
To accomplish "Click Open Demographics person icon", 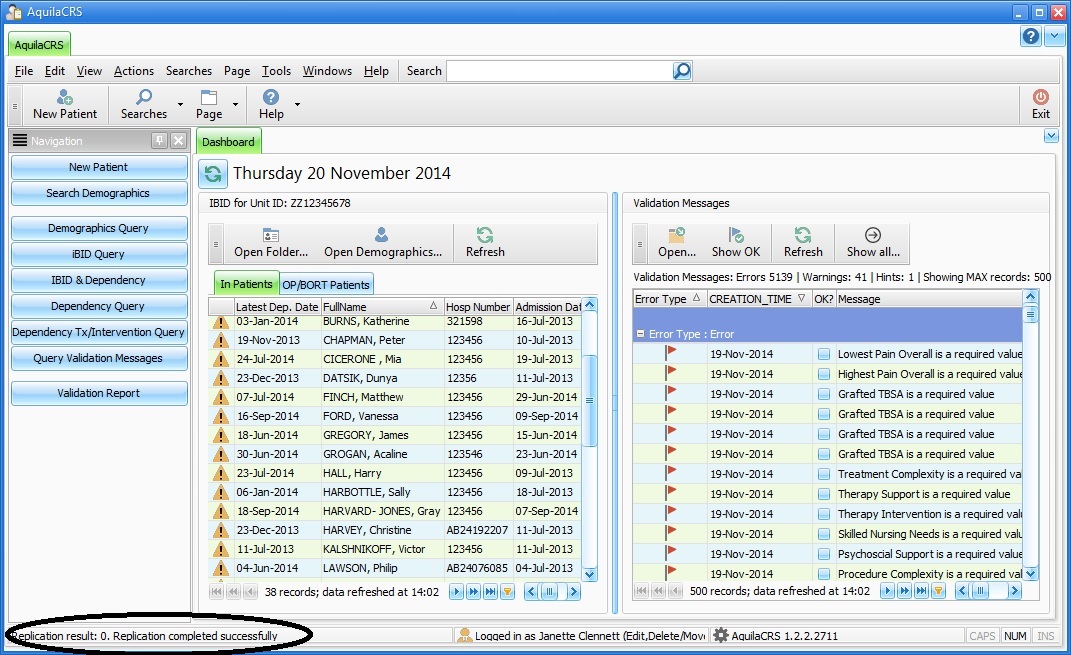I will click(382, 236).
